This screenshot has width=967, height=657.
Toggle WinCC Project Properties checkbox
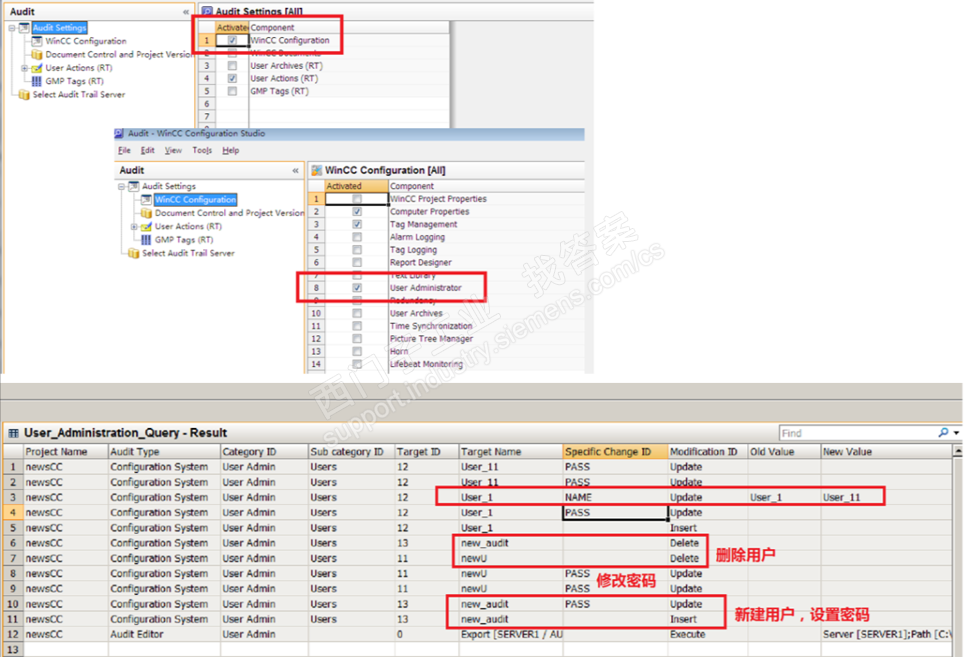tap(357, 199)
